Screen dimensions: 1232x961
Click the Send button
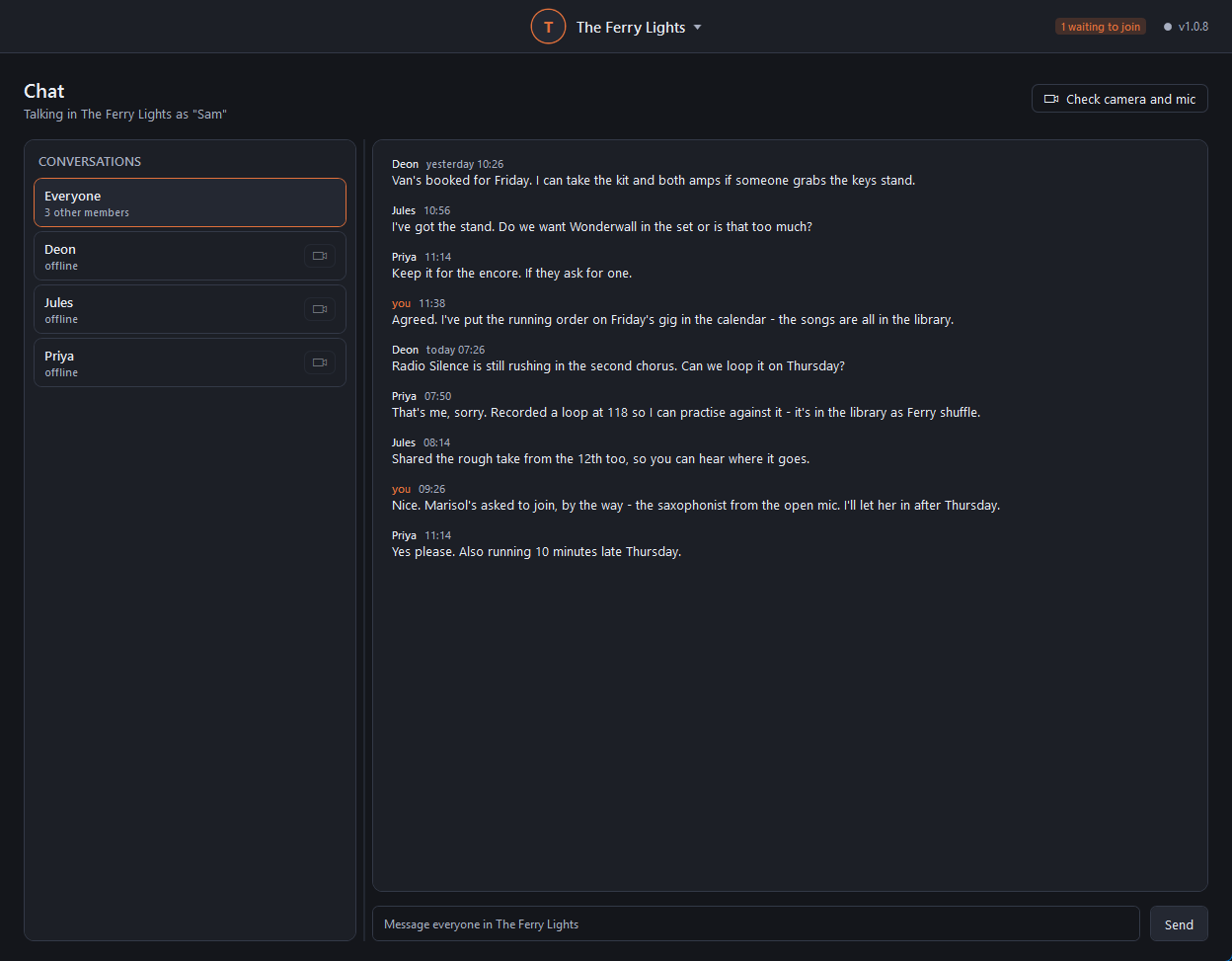tap(1179, 924)
